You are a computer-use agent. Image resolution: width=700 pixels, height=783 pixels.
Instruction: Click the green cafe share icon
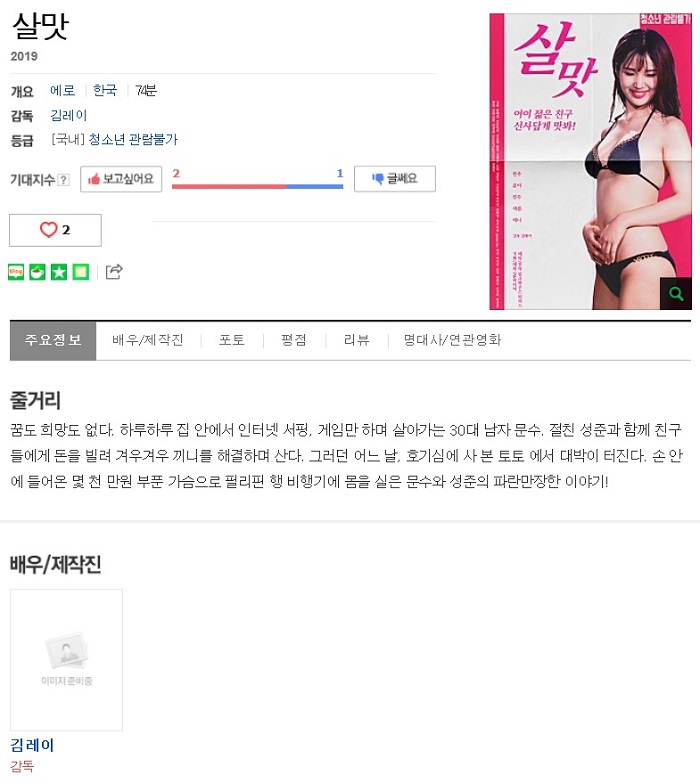[37, 272]
